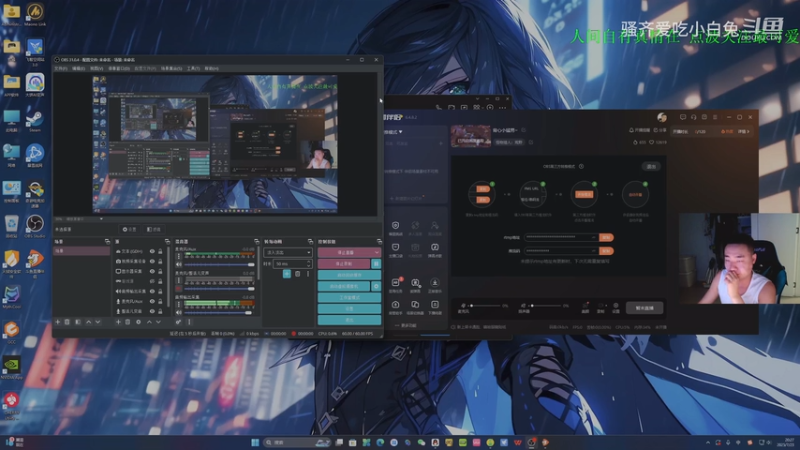Delete selected scene with scenes panel trash icon
Image resolution: width=800 pixels, height=450 pixels.
click(x=67, y=322)
